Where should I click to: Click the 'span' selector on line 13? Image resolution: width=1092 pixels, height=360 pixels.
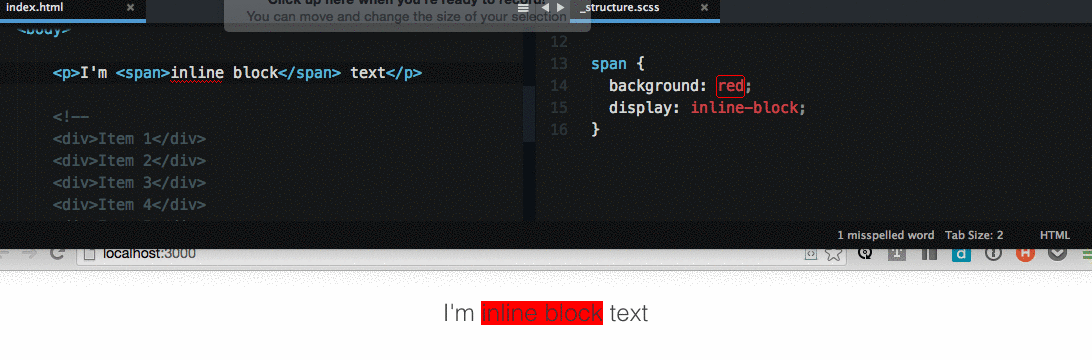609,65
